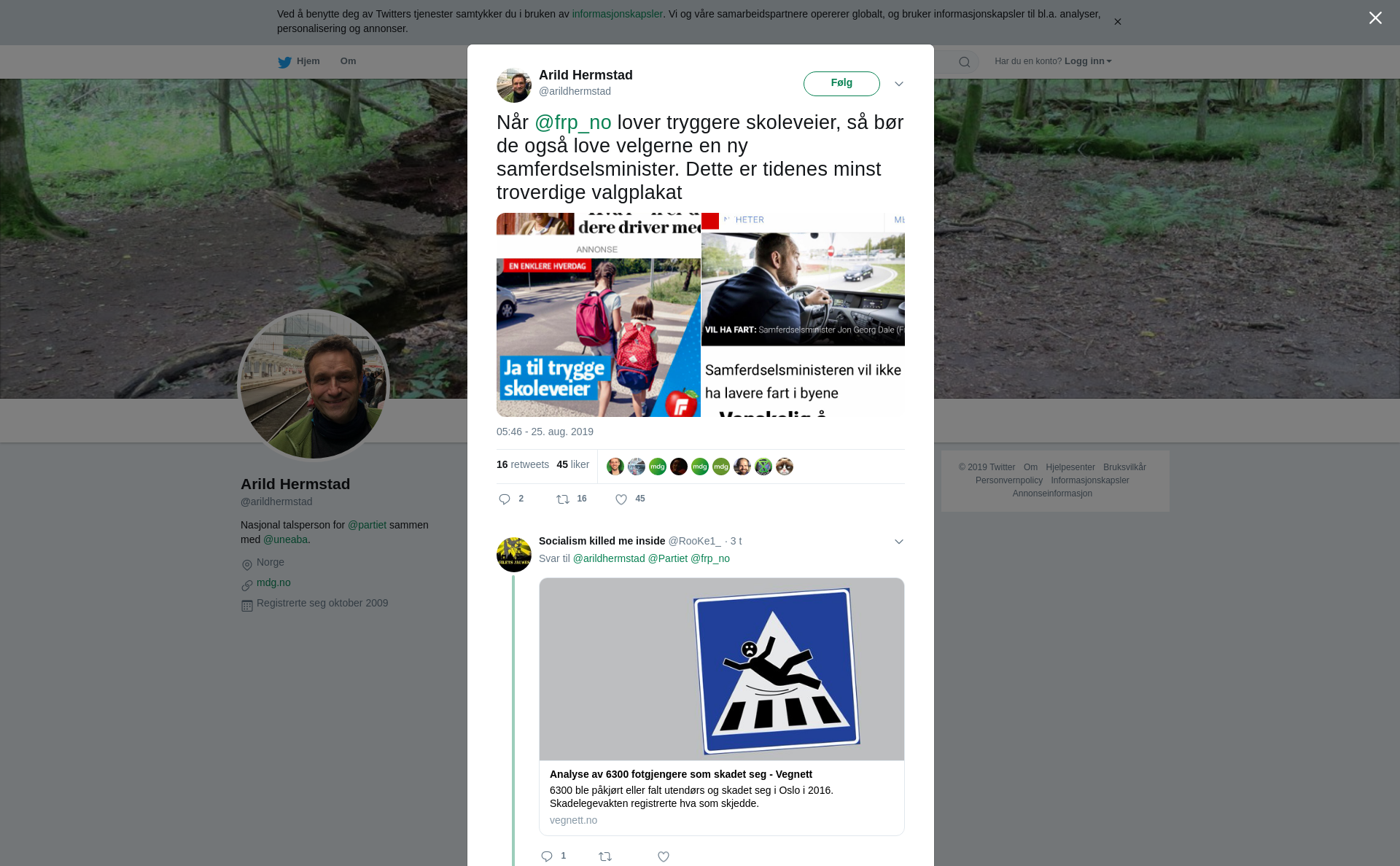Open the Socialism killed me inside profile name

pos(602,541)
